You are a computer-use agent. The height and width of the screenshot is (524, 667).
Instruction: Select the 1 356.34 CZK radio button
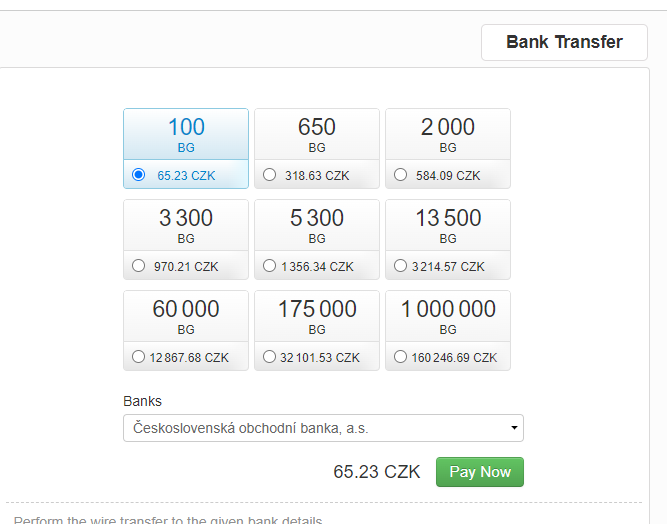269,266
